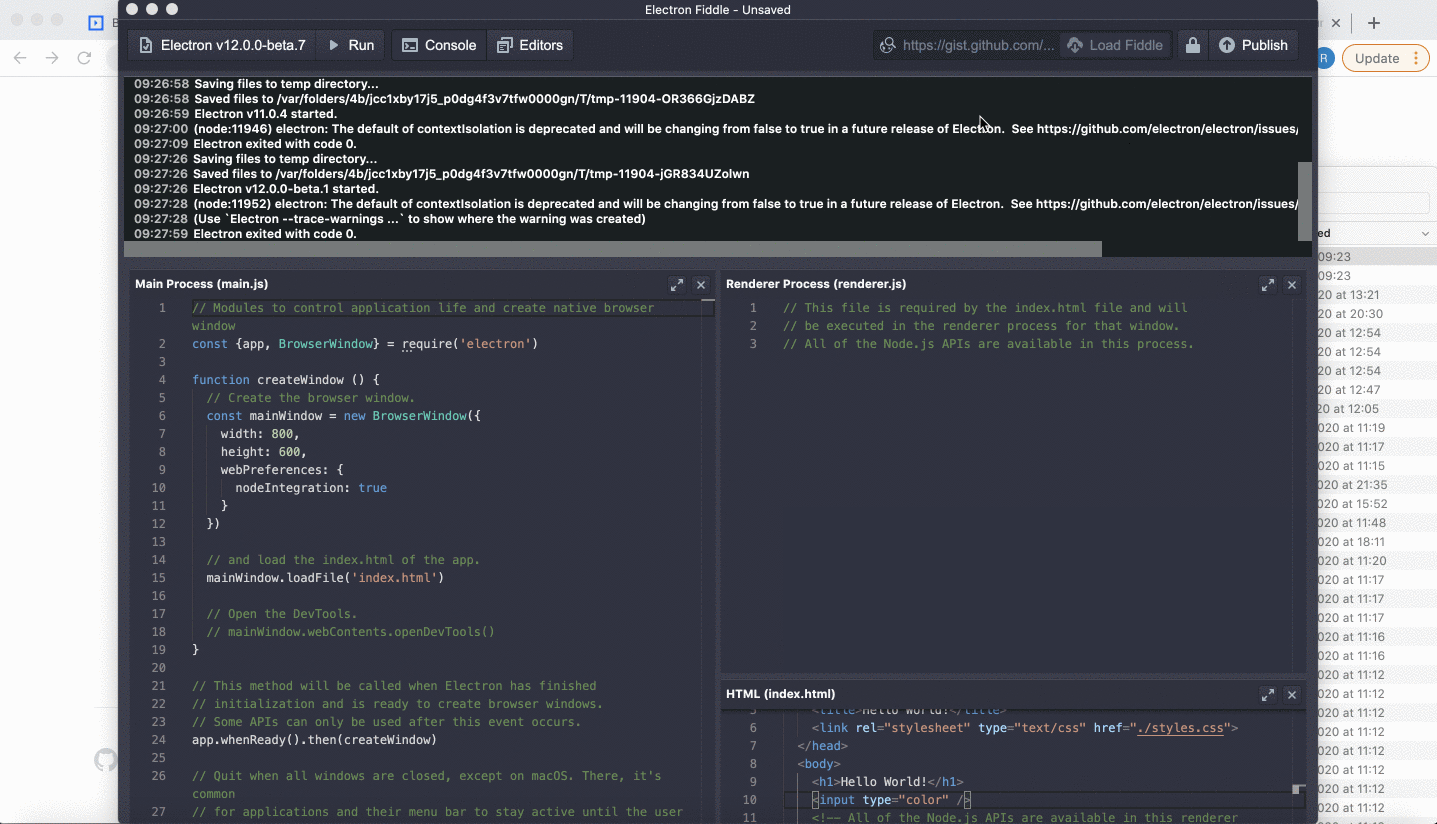Click the last 'Electron exited with code 0.' line
This screenshot has height=824, width=1437.
pyautogui.click(x=274, y=234)
